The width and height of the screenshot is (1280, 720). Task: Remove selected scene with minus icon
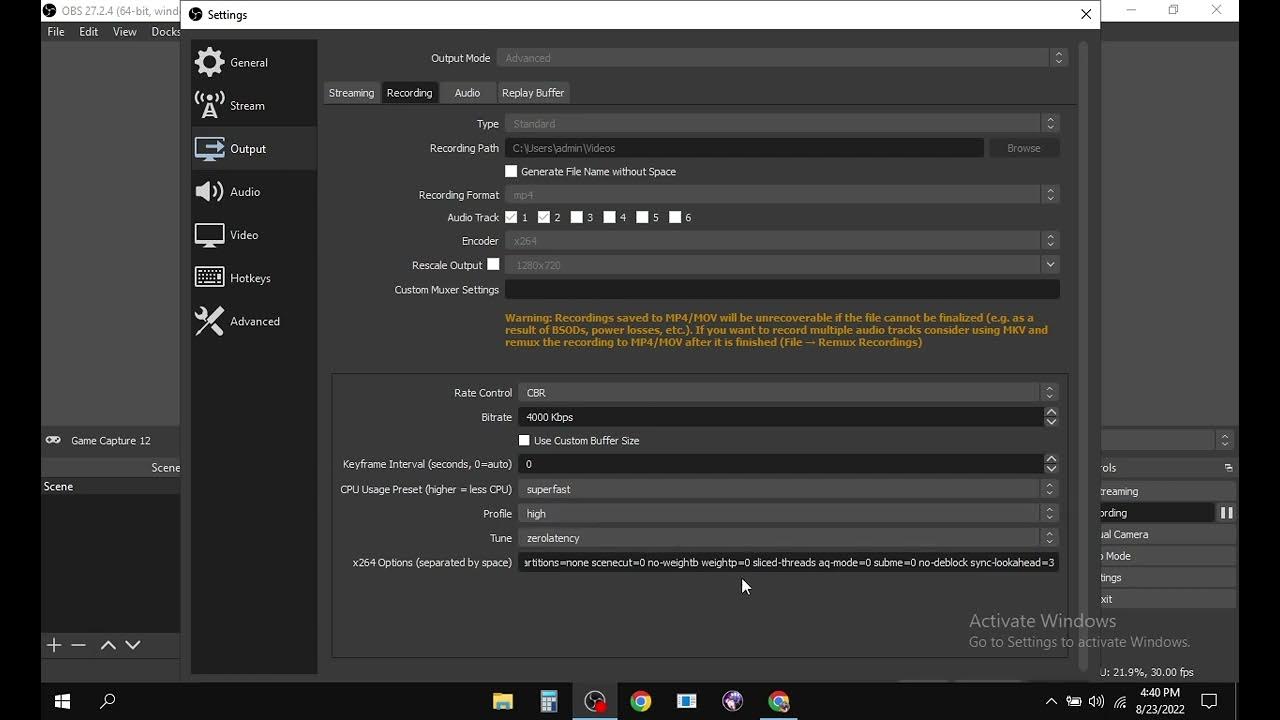click(79, 645)
